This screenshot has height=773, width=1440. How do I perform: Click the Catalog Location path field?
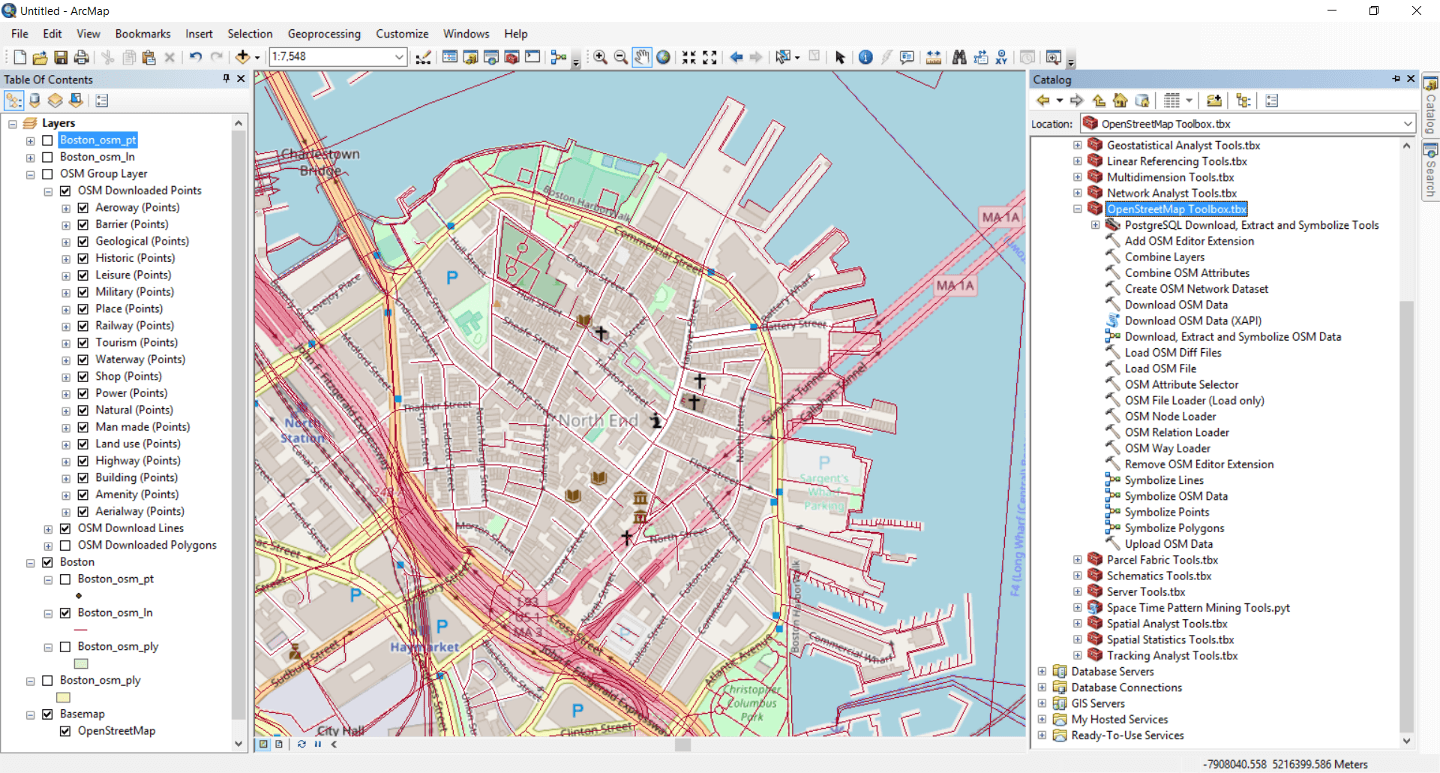pyautogui.click(x=1238, y=125)
